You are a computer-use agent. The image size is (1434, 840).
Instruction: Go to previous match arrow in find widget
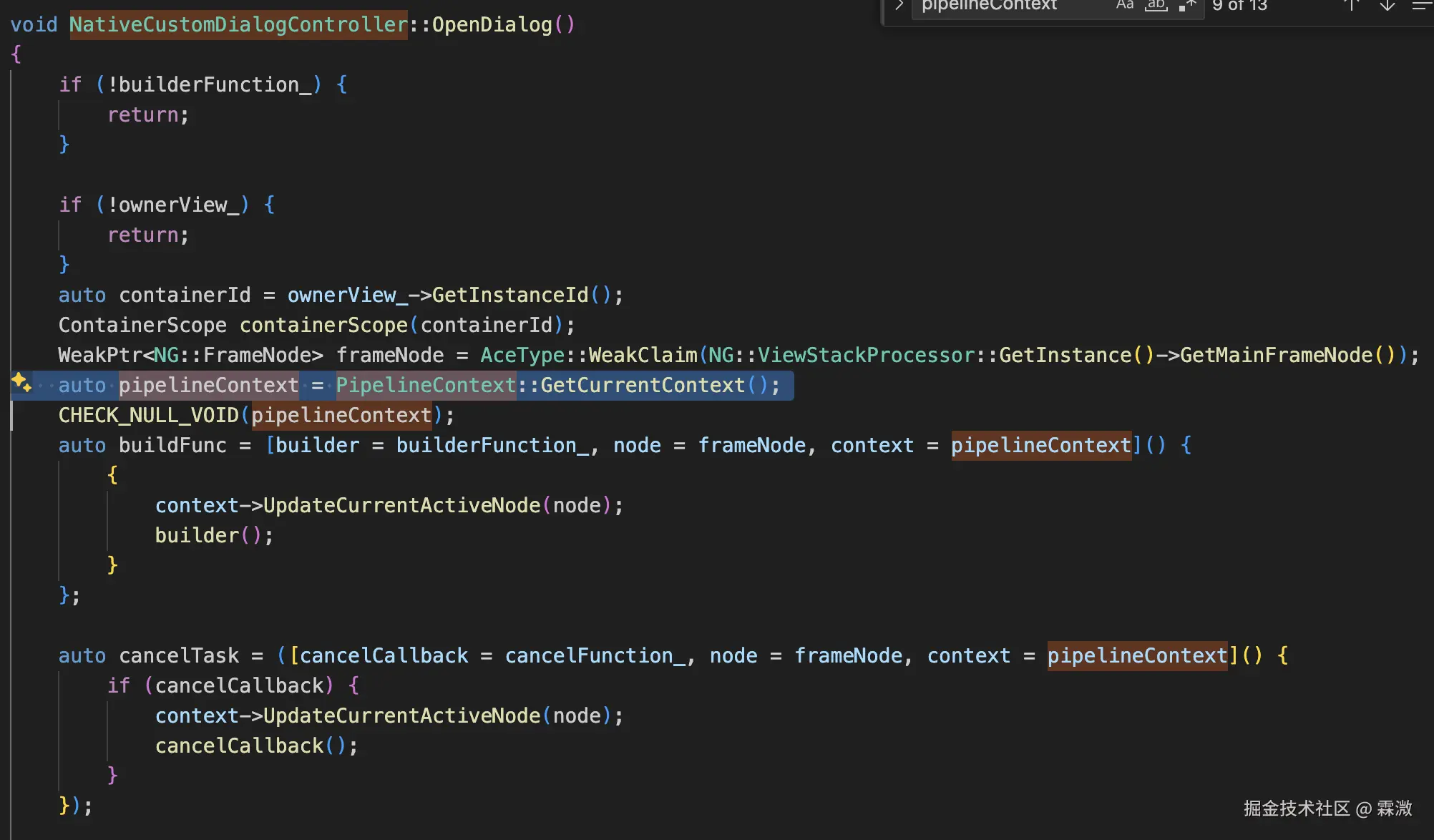1351,6
